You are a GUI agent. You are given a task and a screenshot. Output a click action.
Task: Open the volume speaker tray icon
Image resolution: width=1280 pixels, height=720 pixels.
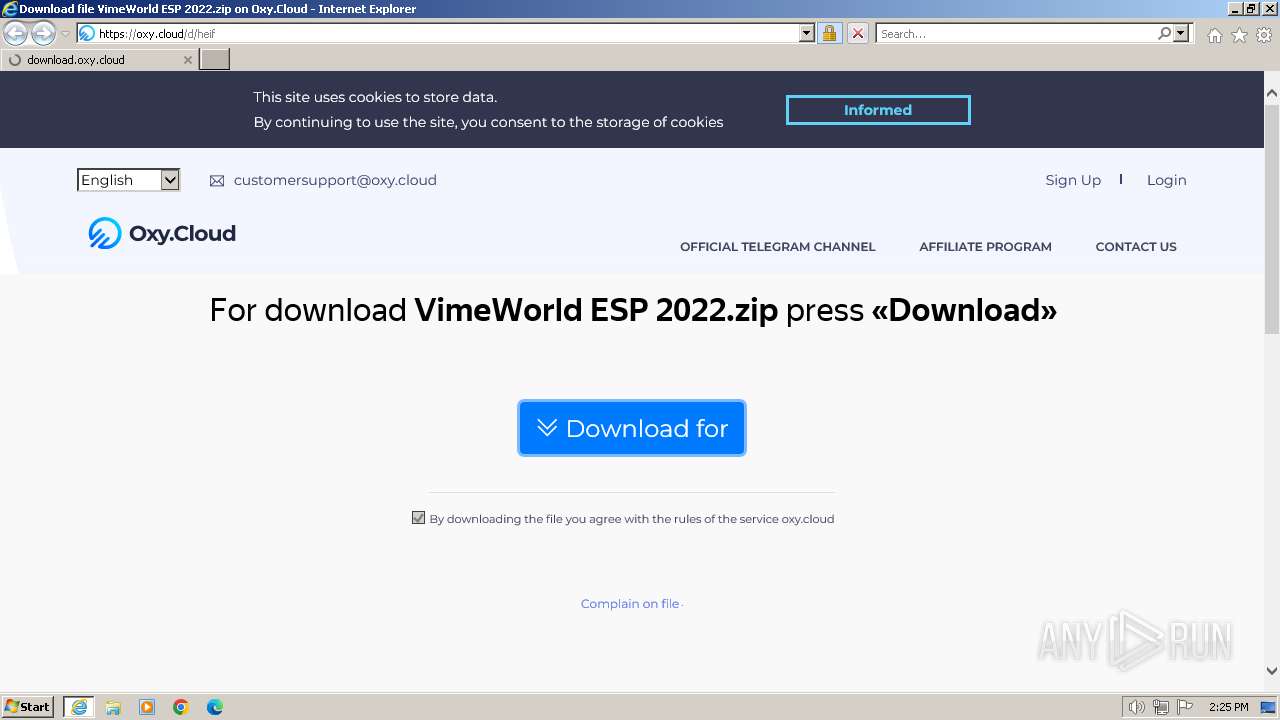pyautogui.click(x=1136, y=707)
